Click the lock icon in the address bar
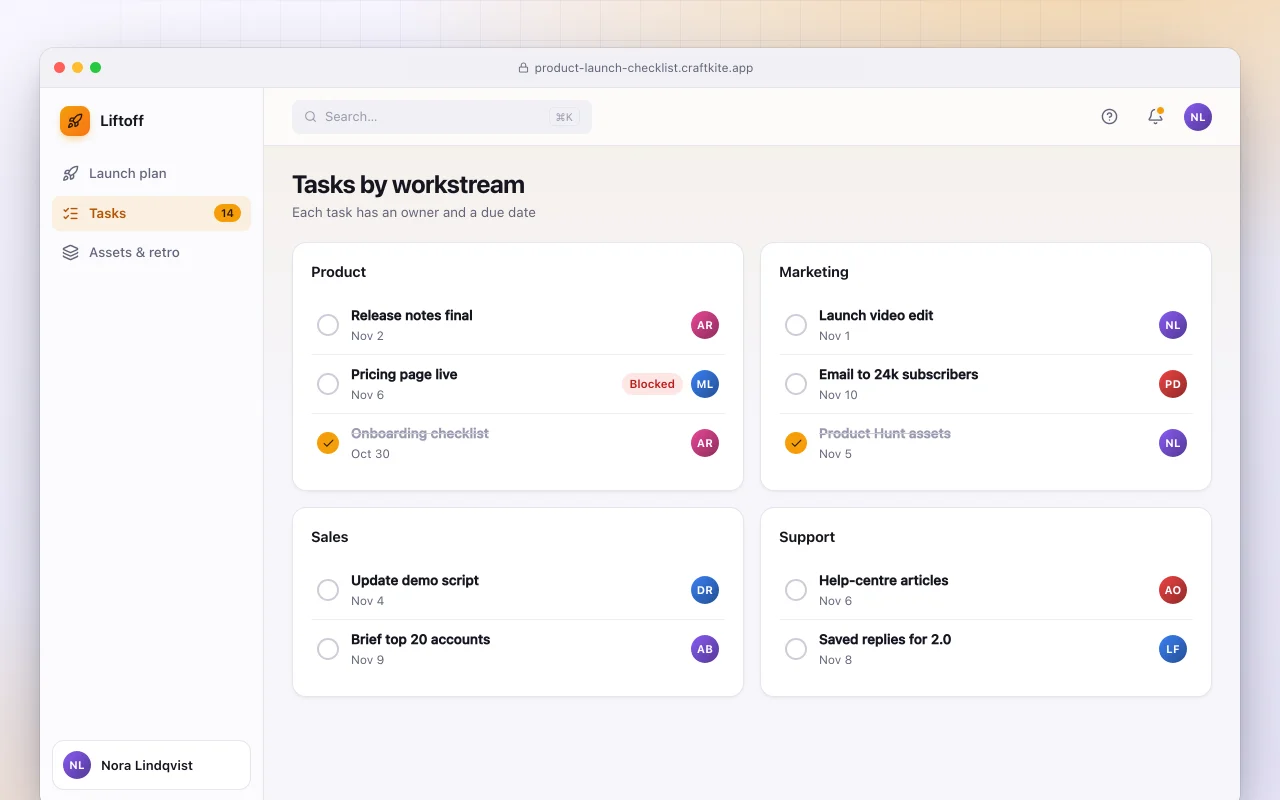 (523, 68)
